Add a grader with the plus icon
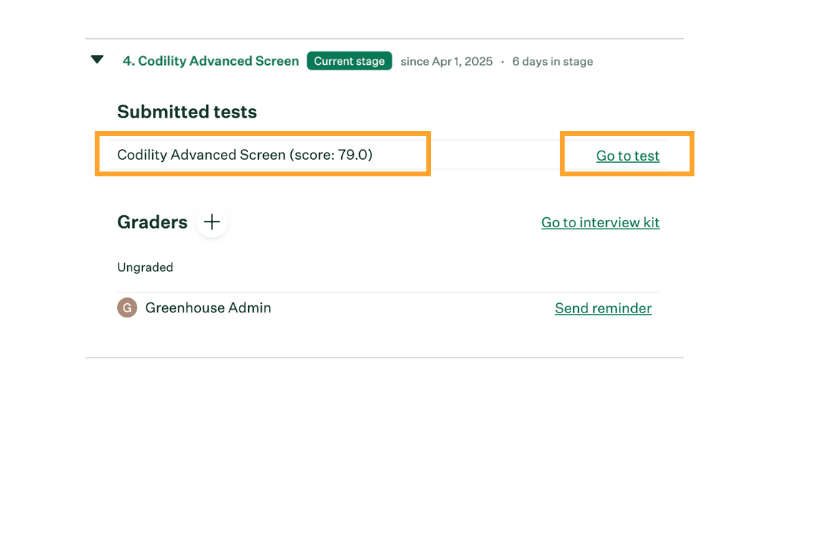818x535 pixels. 212,222
